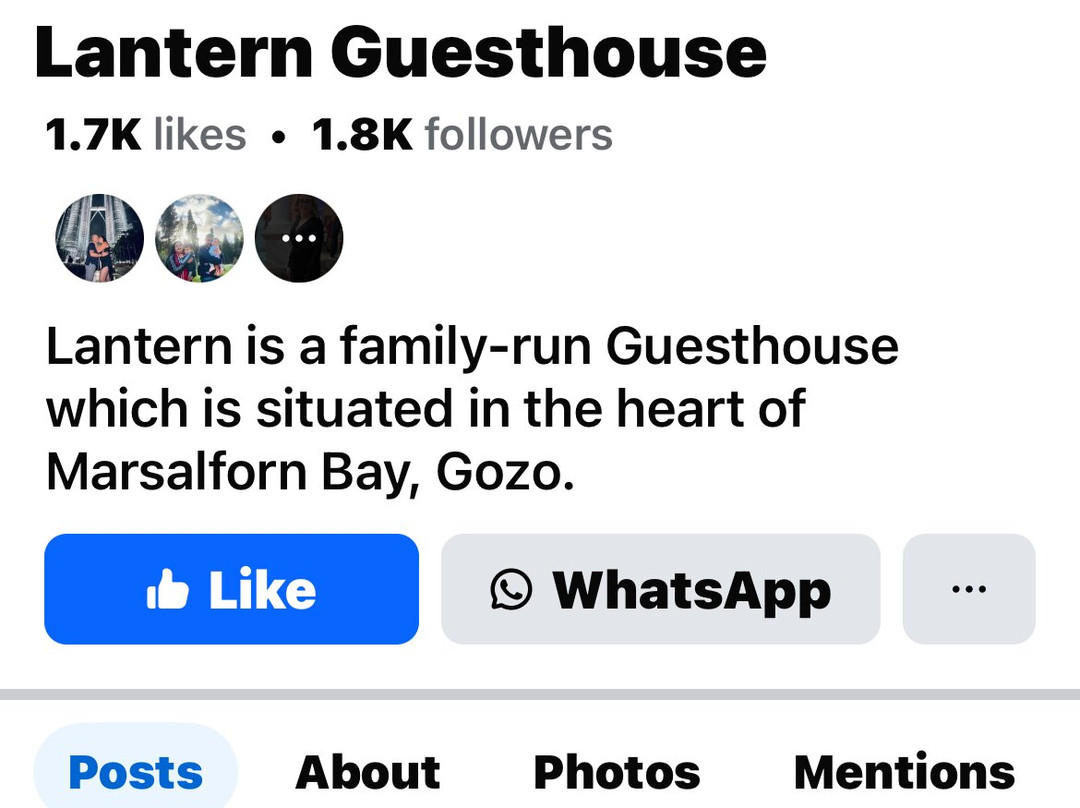View the 1.8K followers list
Screen dimensions: 1080x808
(462, 134)
